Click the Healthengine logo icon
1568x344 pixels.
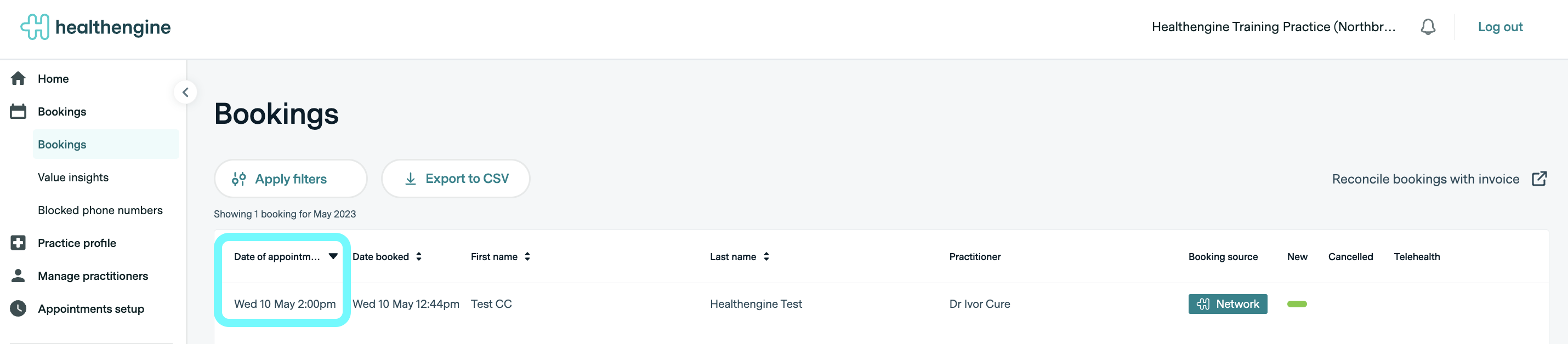[35, 27]
